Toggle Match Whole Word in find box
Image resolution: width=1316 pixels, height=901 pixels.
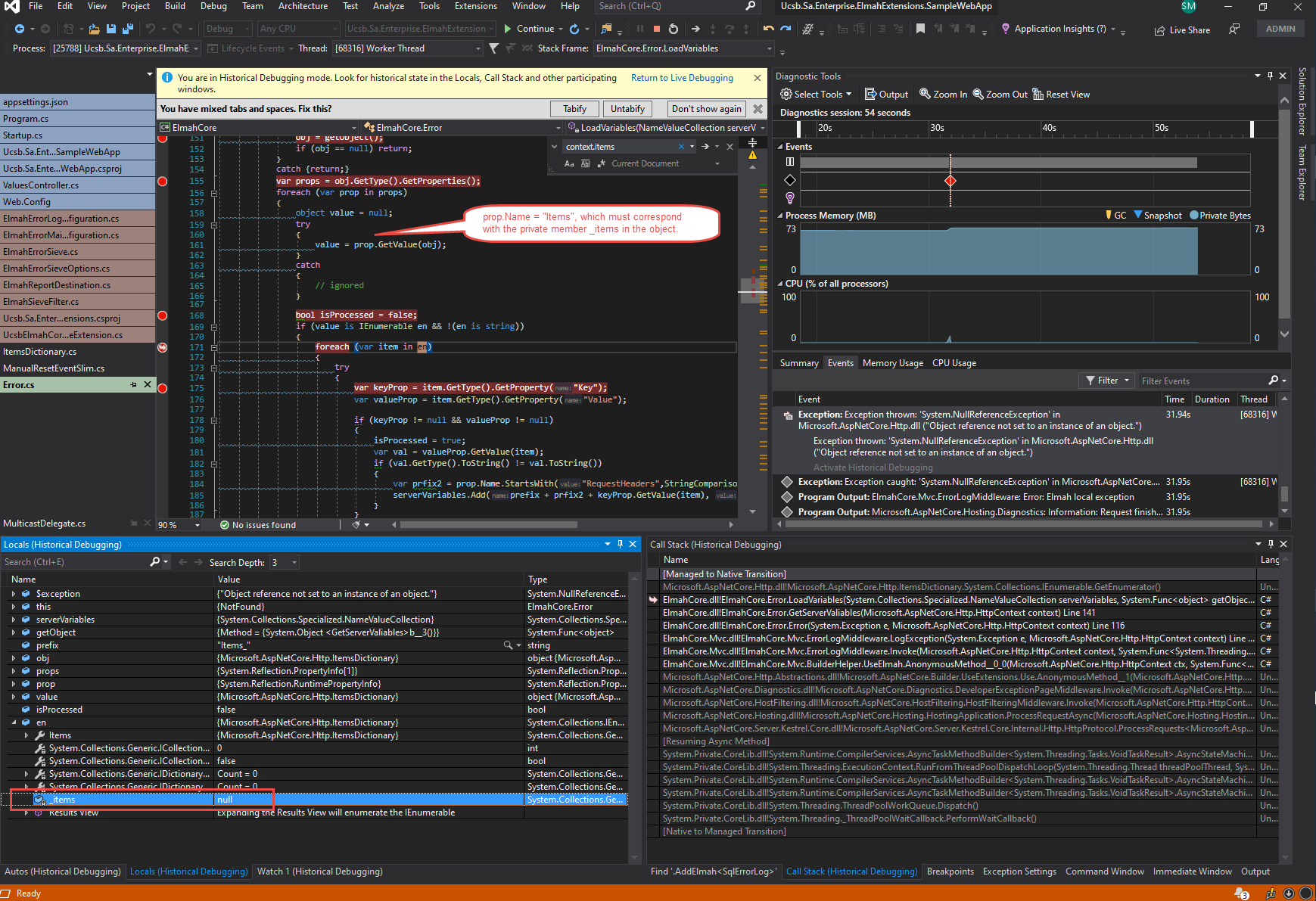[585, 163]
